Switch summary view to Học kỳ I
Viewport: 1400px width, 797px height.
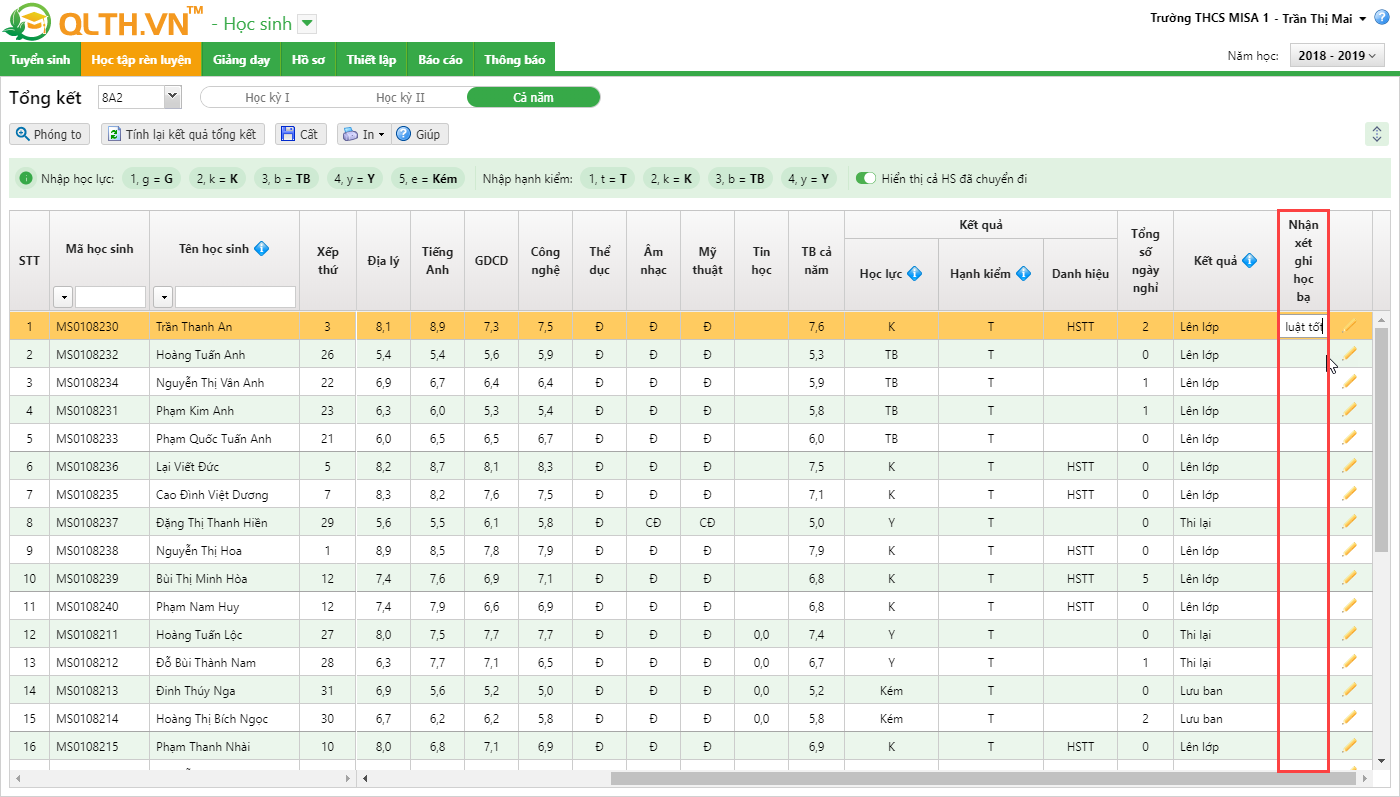[x=268, y=97]
